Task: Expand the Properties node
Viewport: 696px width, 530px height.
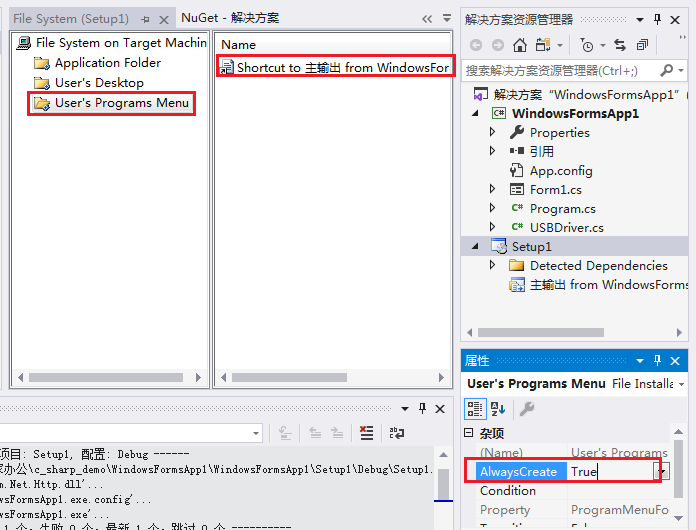Action: click(492, 132)
